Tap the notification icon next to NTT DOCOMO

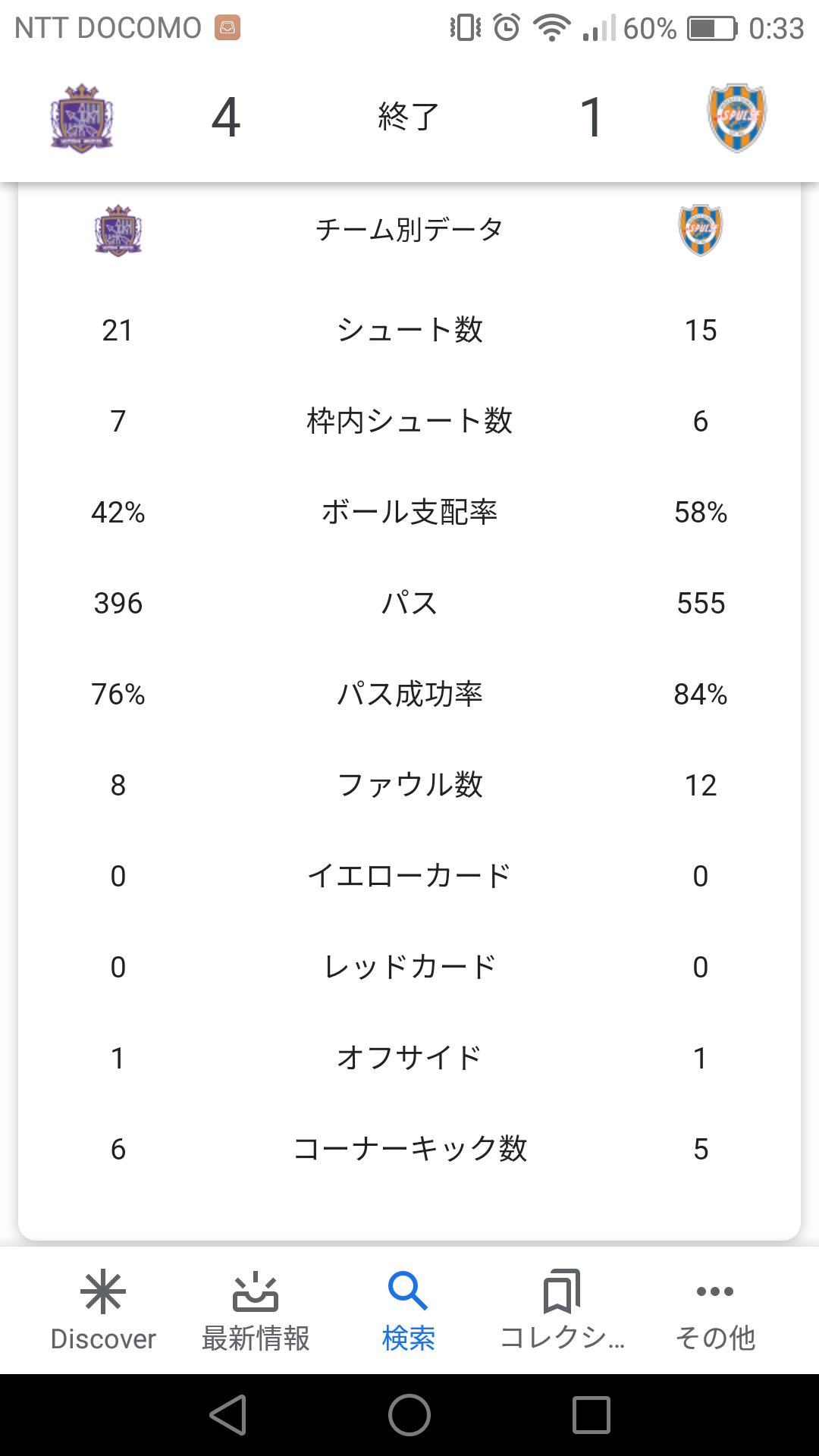[x=227, y=28]
